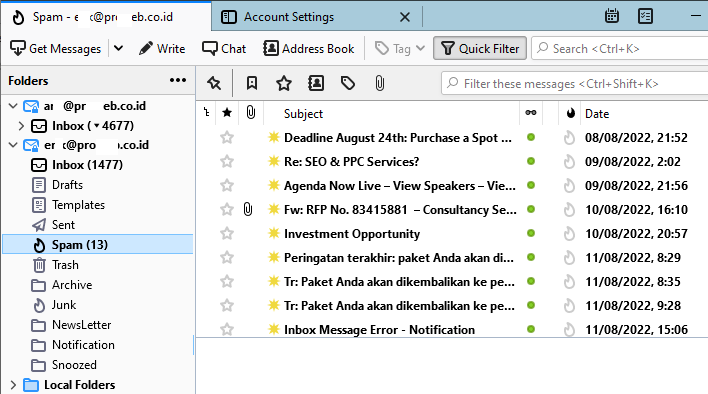Screen dimensions: 708x394
Task: Toggle junk flame for Inbox Message Error
Action: point(569,329)
